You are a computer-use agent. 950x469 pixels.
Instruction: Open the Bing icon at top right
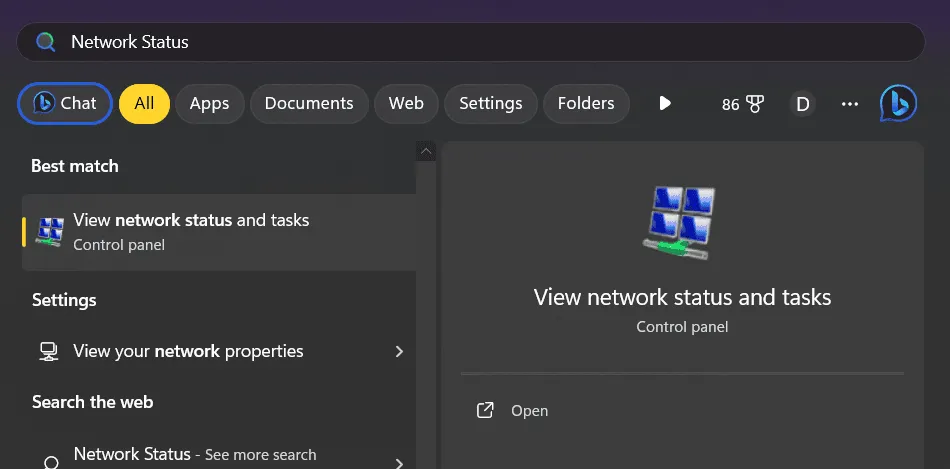click(899, 104)
